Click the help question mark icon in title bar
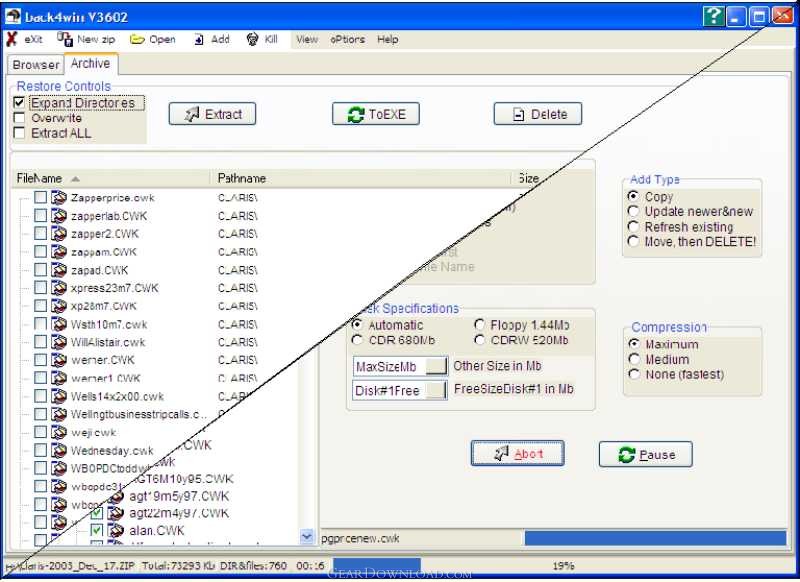This screenshot has width=800, height=582. point(712,16)
